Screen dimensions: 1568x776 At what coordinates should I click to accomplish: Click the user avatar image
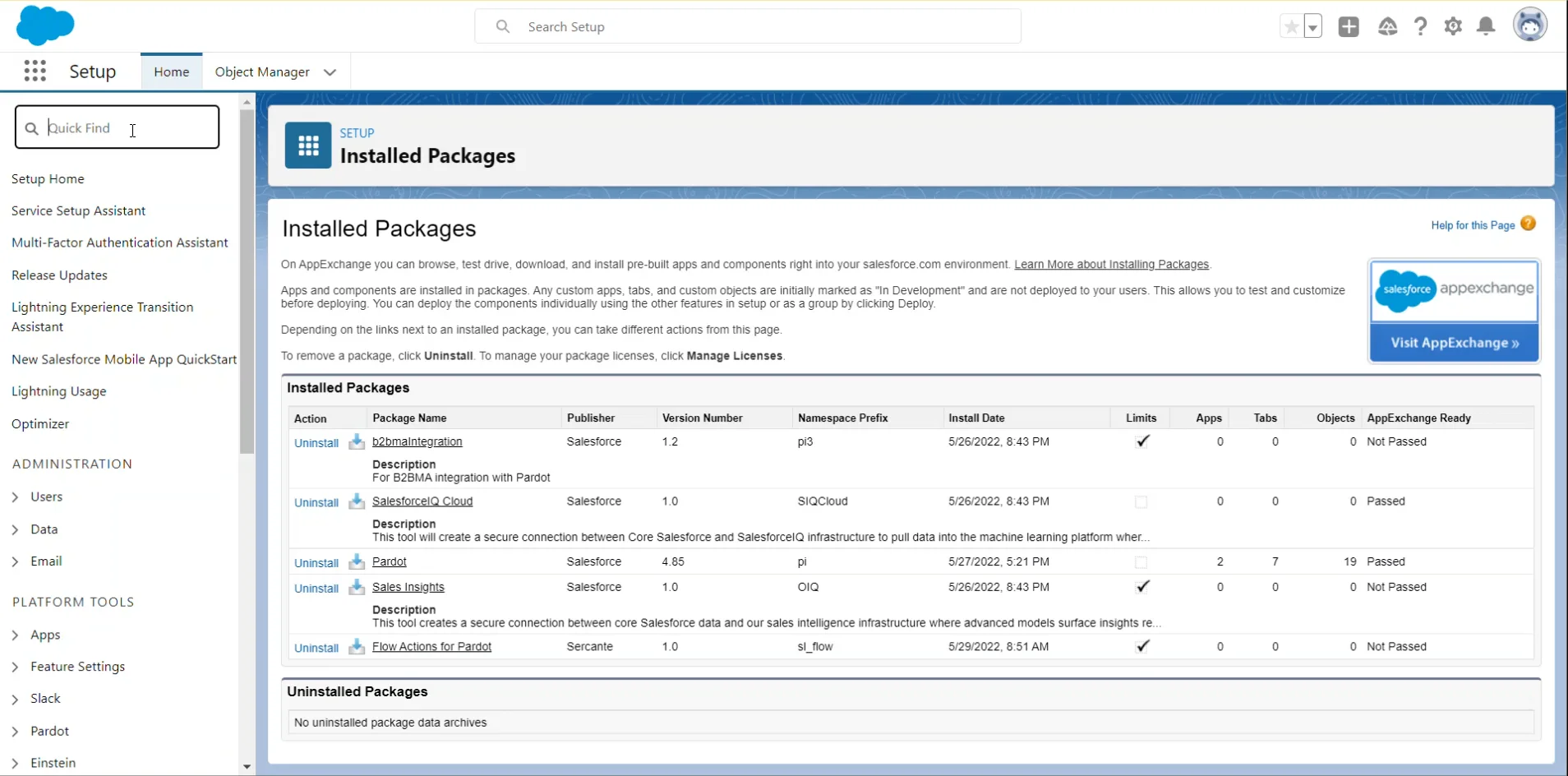(x=1530, y=25)
